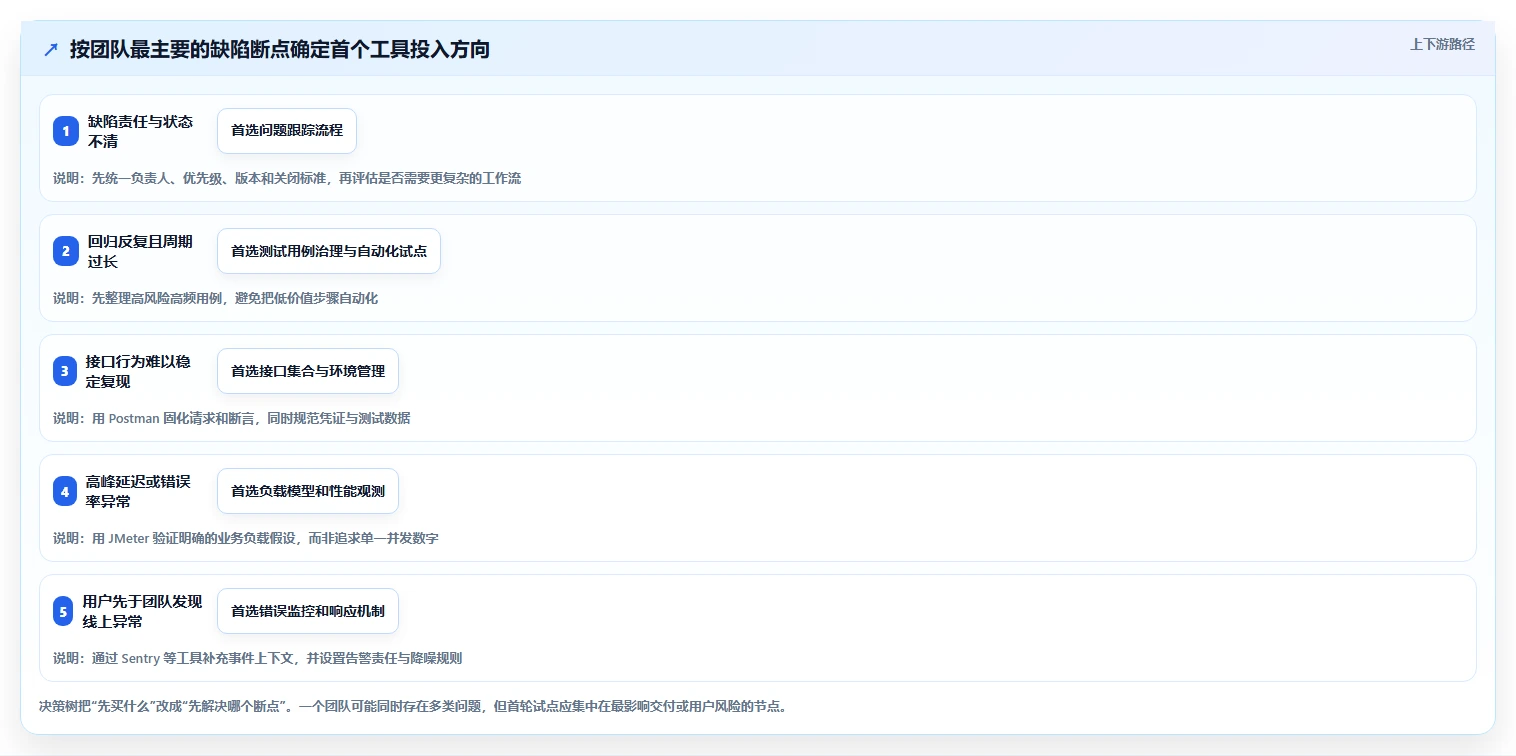Screen dimensions: 1516x756
Task: Click the note starting 说明：先统一负责人
Action: click(287, 178)
